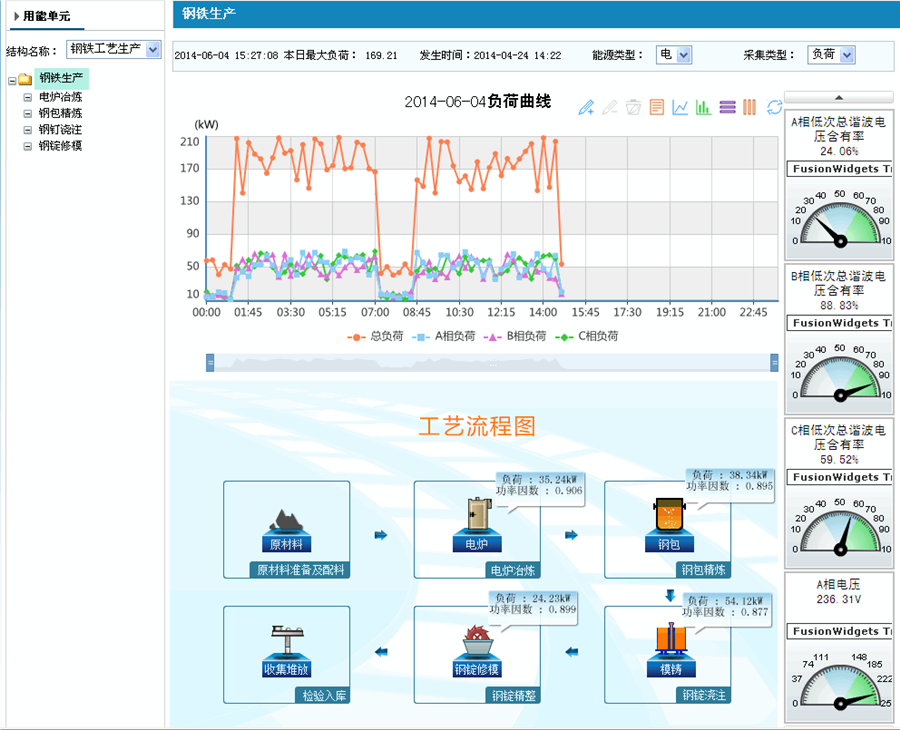Collapse the 钢铁生产 tree node

pyautogui.click(x=12, y=81)
